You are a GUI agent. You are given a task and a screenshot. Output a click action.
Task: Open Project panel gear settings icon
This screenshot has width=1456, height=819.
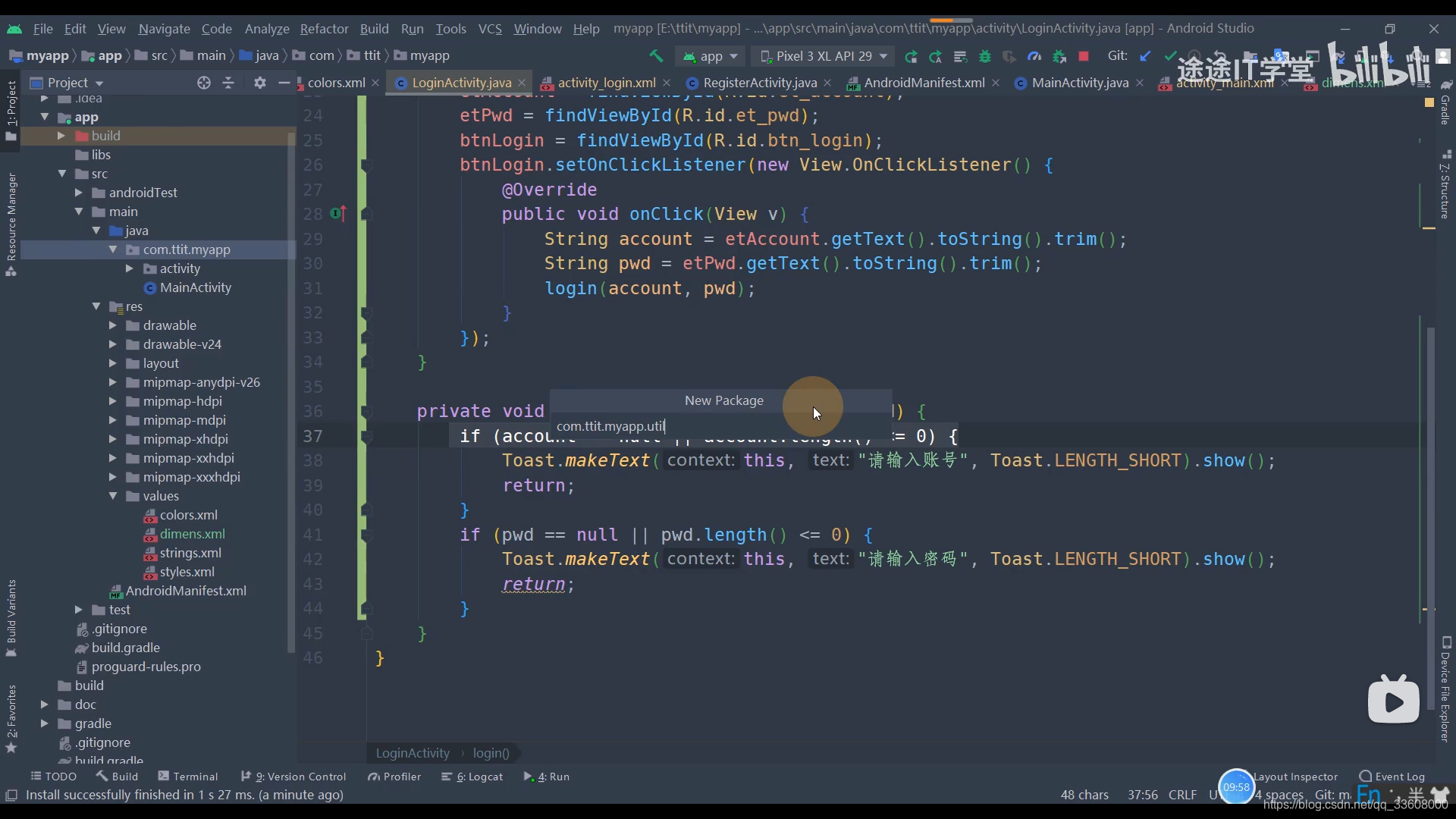pyautogui.click(x=260, y=83)
